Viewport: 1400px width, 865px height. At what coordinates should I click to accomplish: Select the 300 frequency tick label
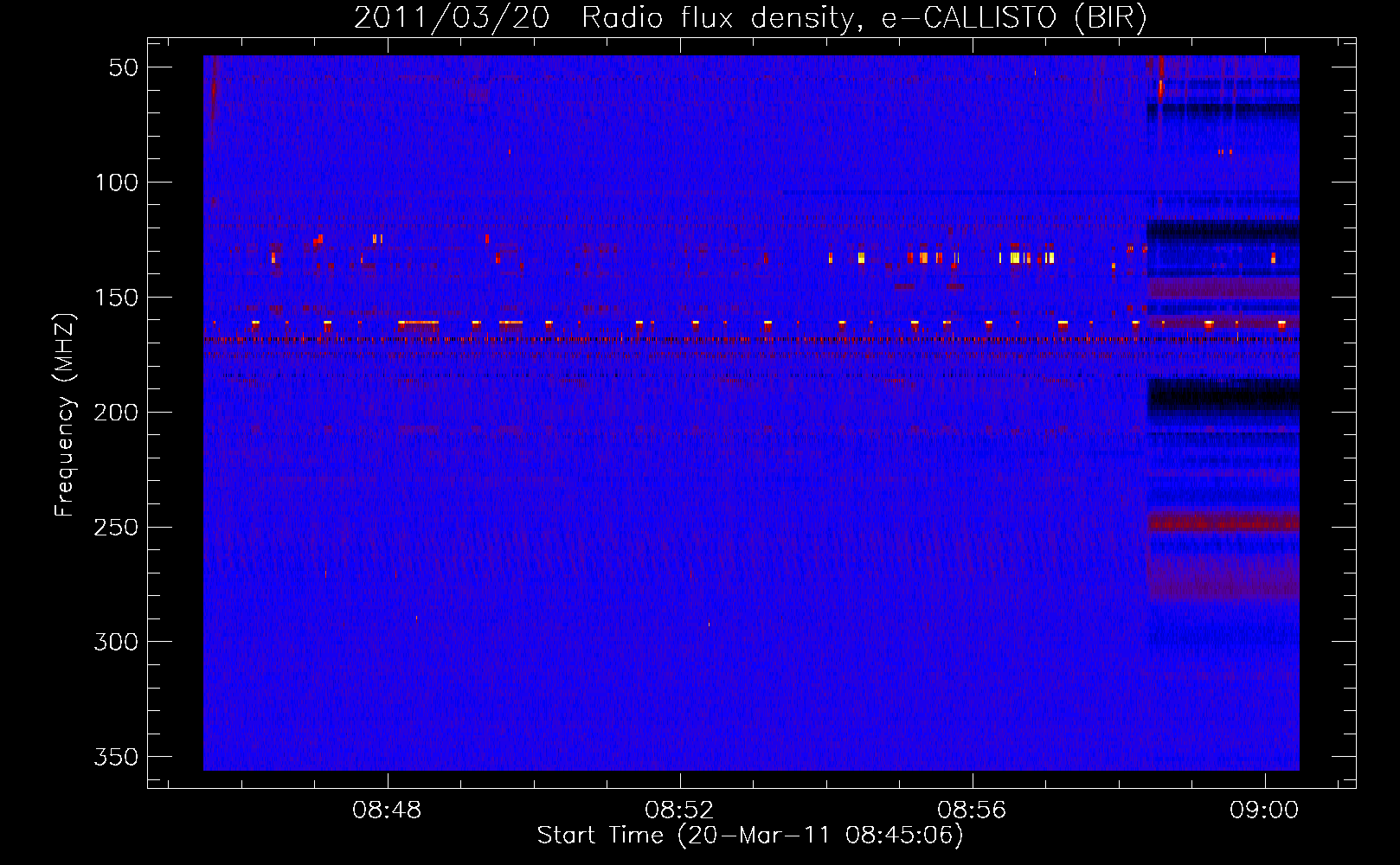point(116,642)
